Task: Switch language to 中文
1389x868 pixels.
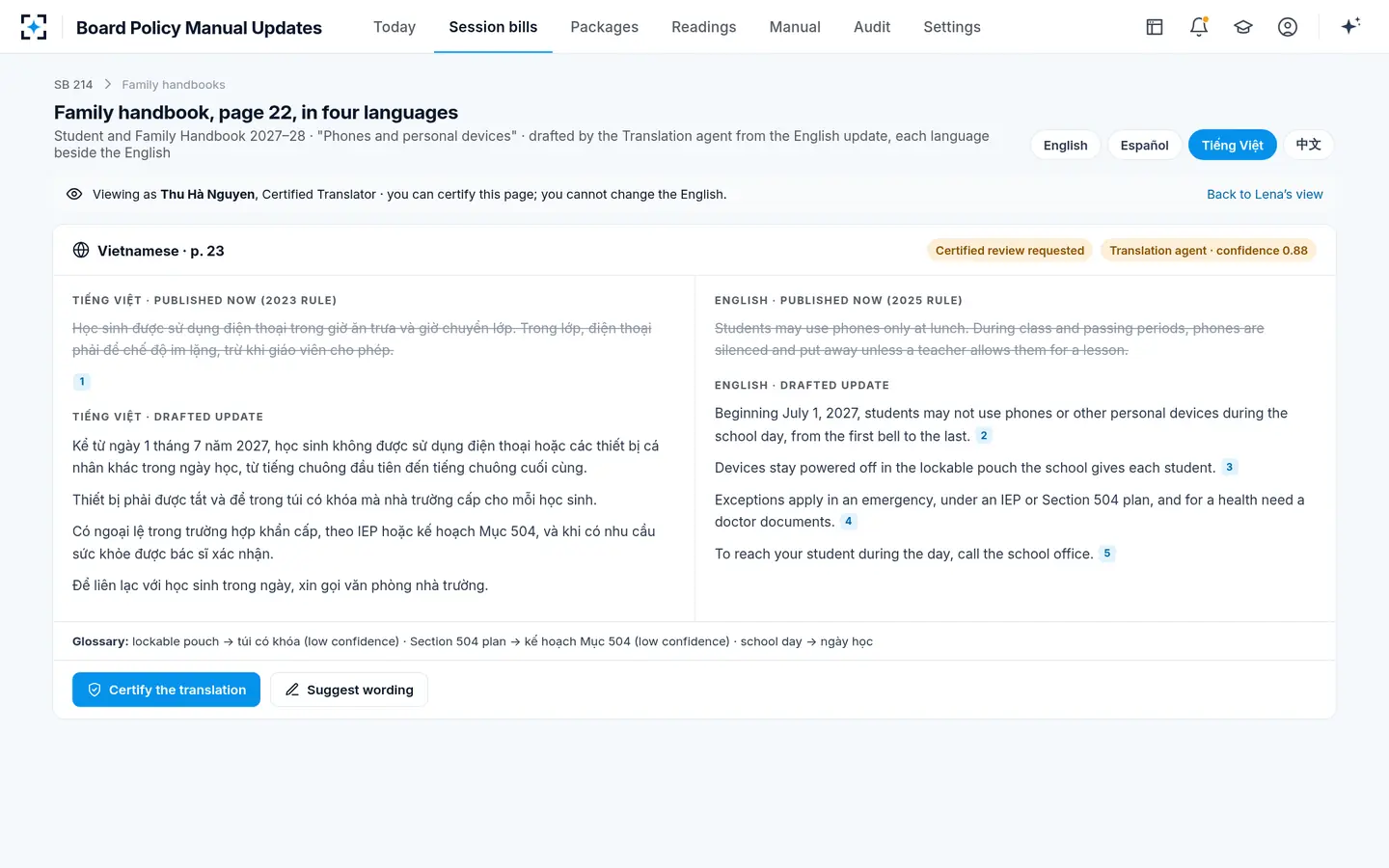Action: (x=1309, y=145)
